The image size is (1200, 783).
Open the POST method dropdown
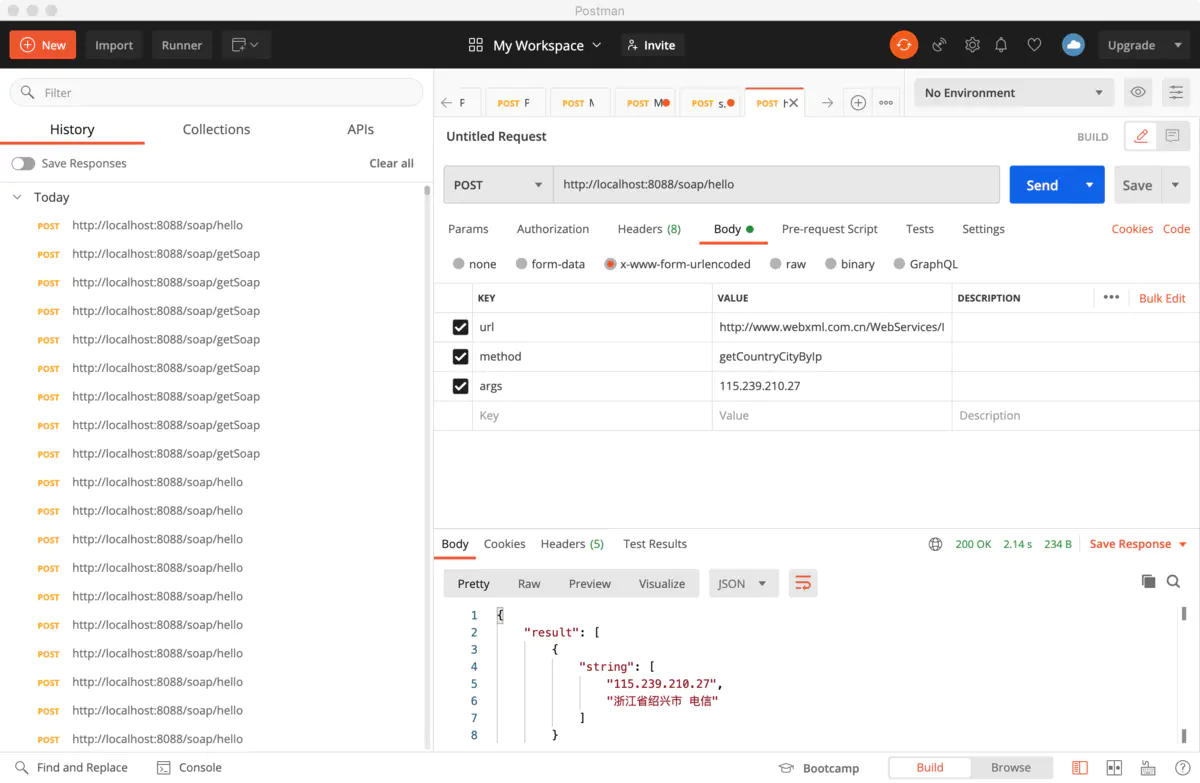(498, 185)
